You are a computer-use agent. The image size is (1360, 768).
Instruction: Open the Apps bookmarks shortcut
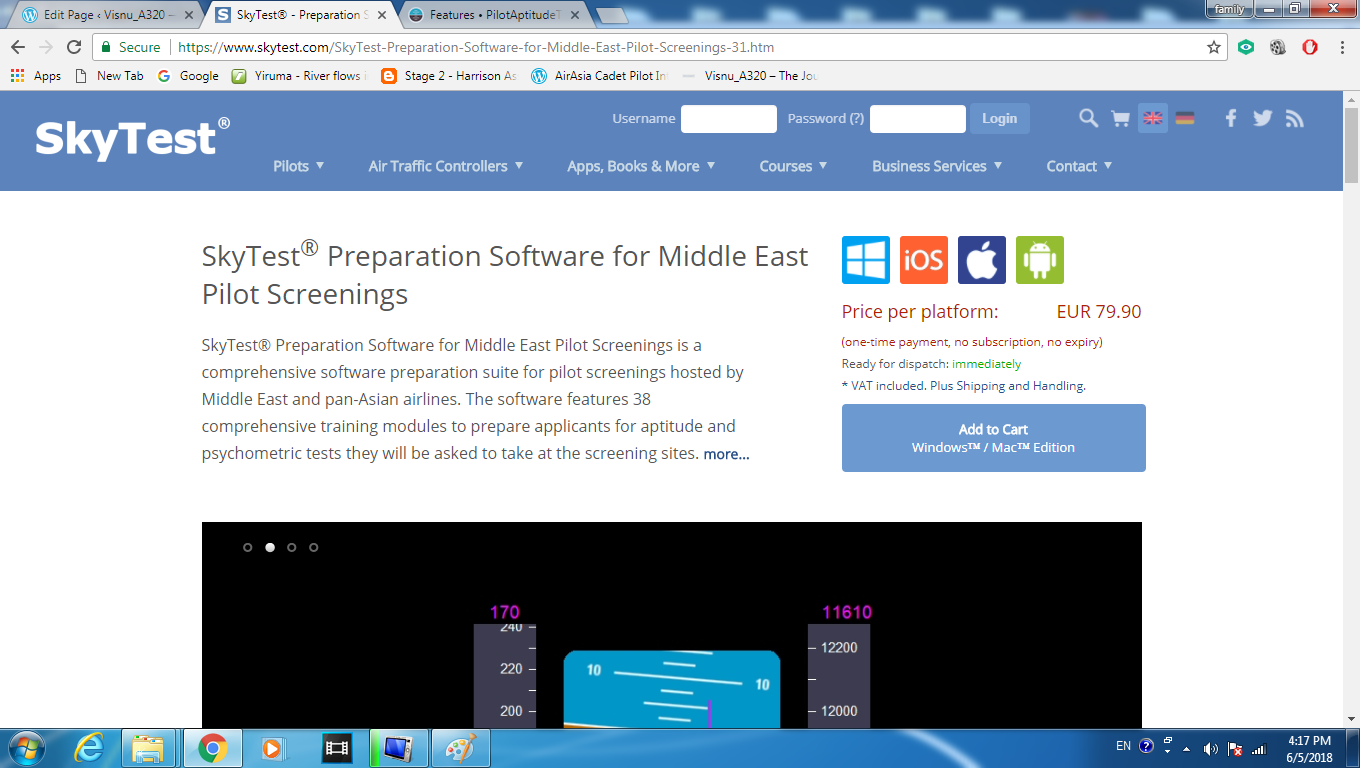coord(36,76)
